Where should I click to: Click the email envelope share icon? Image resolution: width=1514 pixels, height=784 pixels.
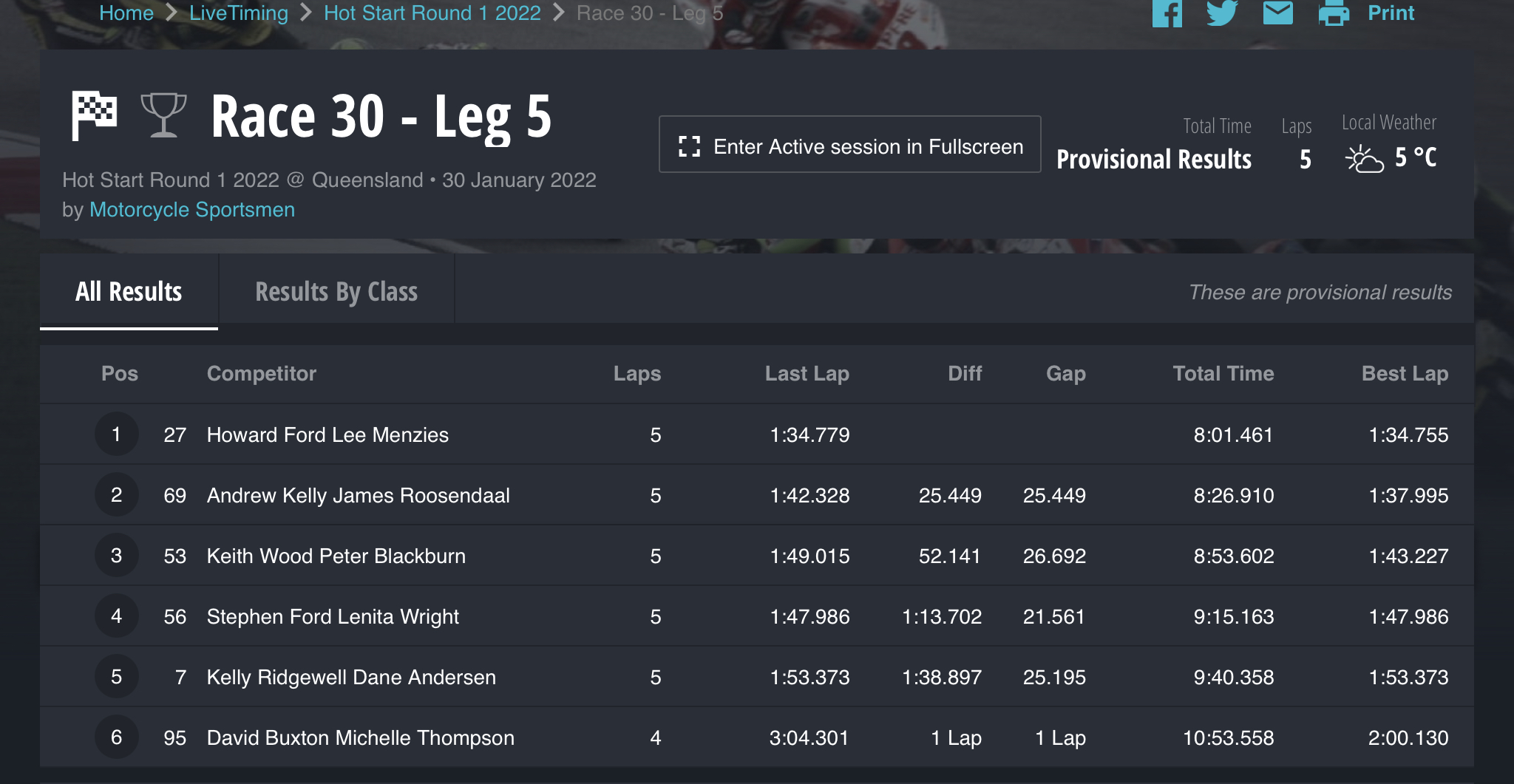(x=1277, y=13)
